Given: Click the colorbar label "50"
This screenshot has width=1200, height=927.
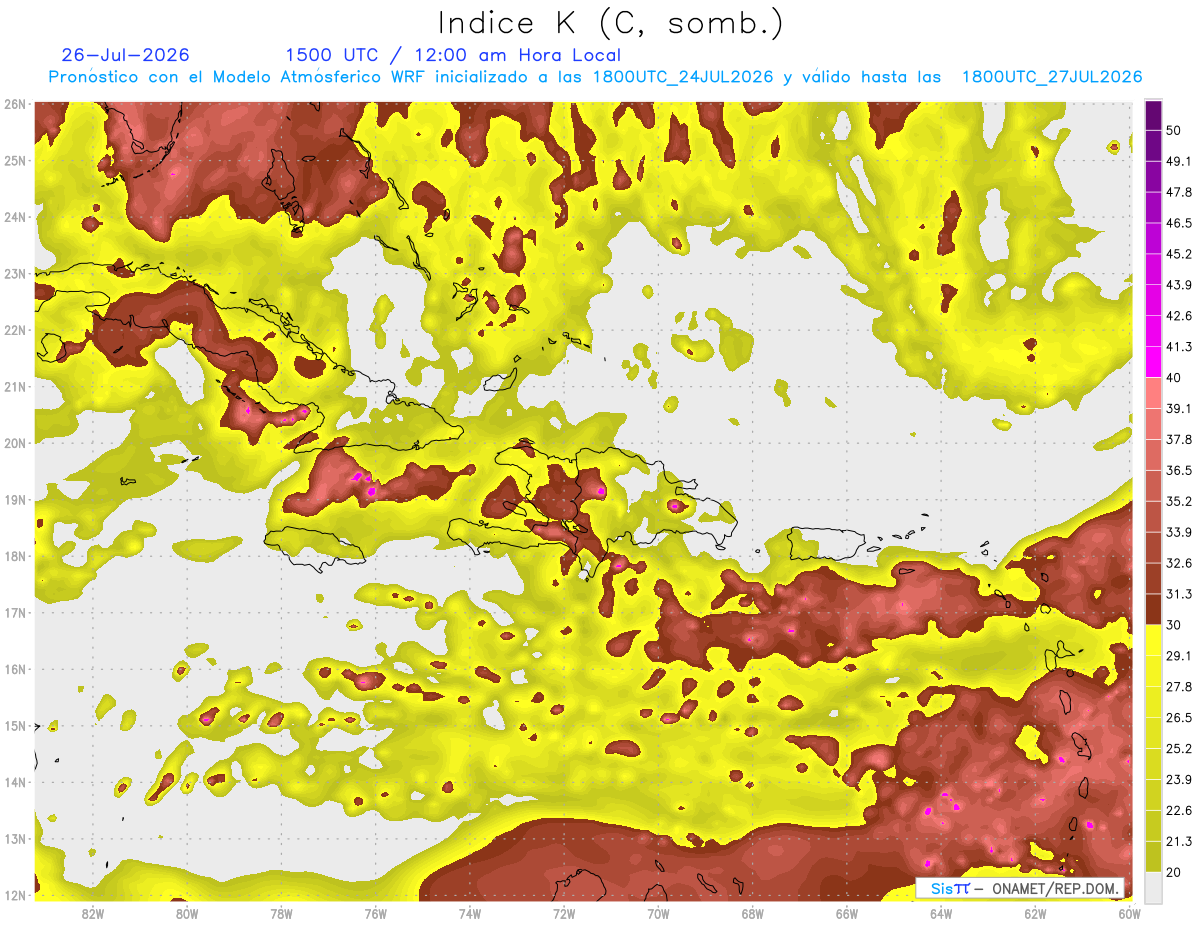Looking at the screenshot, I should (x=1175, y=130).
